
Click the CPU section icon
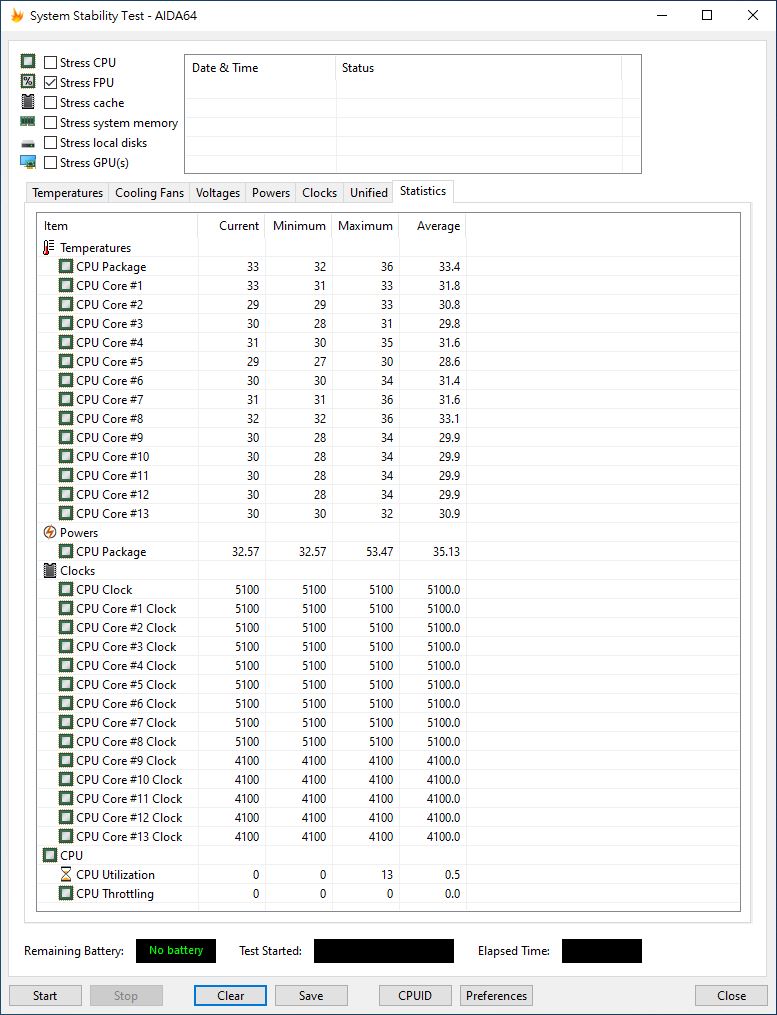tap(49, 855)
